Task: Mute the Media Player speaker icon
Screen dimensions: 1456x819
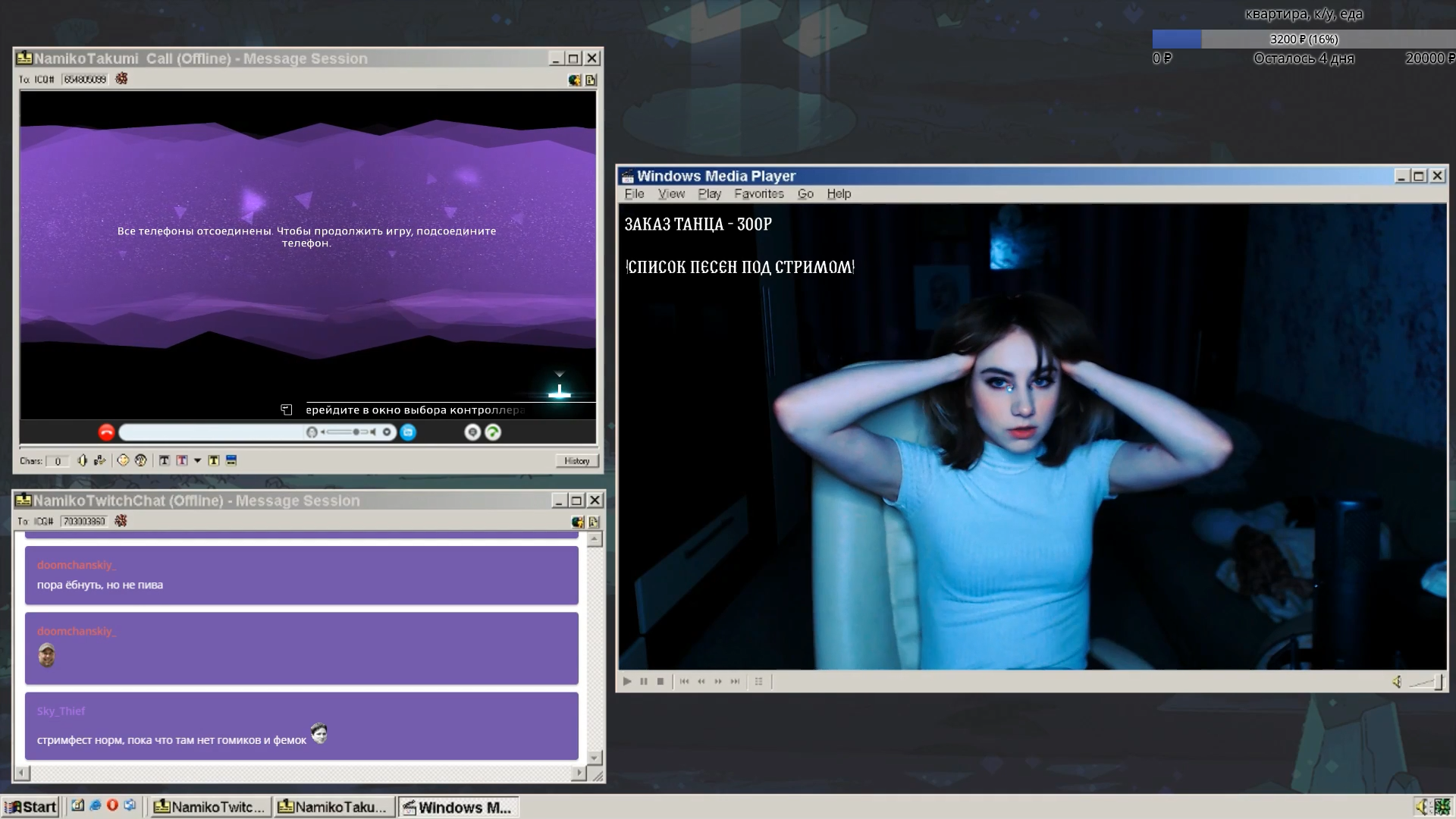Action: tap(1397, 682)
